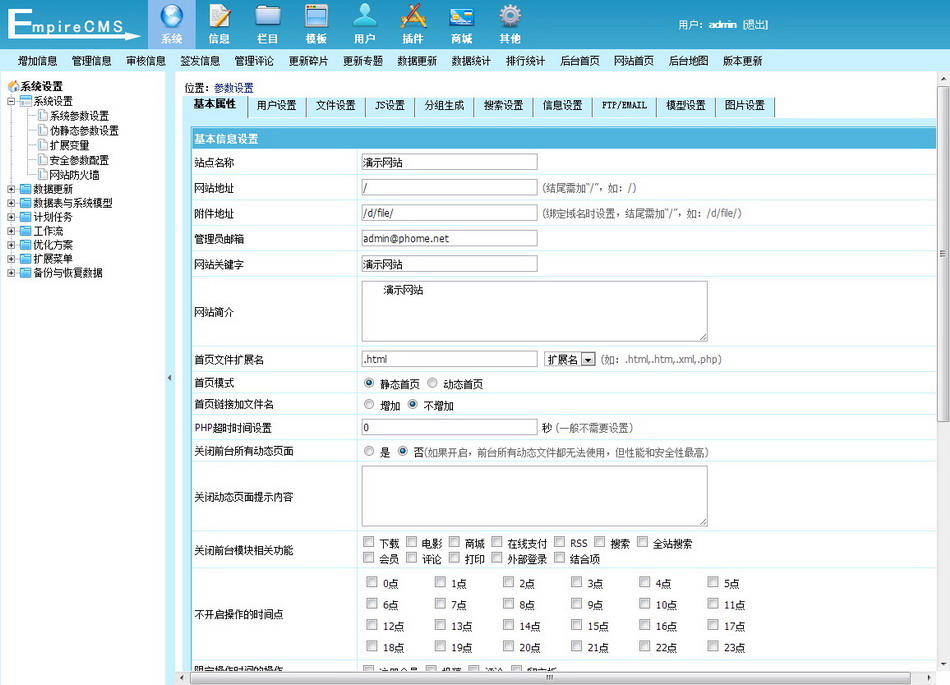The image size is (950, 685).
Task: Select 是 for 关闭前台所有动态页面
Action: click(x=368, y=451)
